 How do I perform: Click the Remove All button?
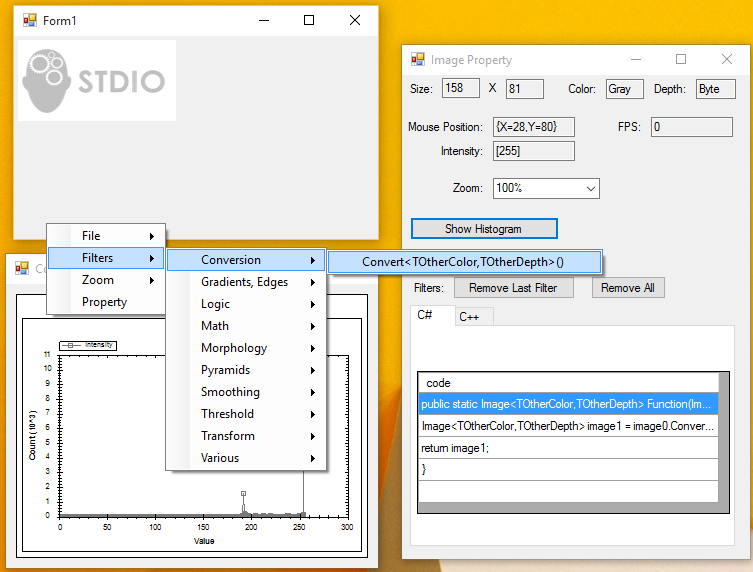pos(628,288)
